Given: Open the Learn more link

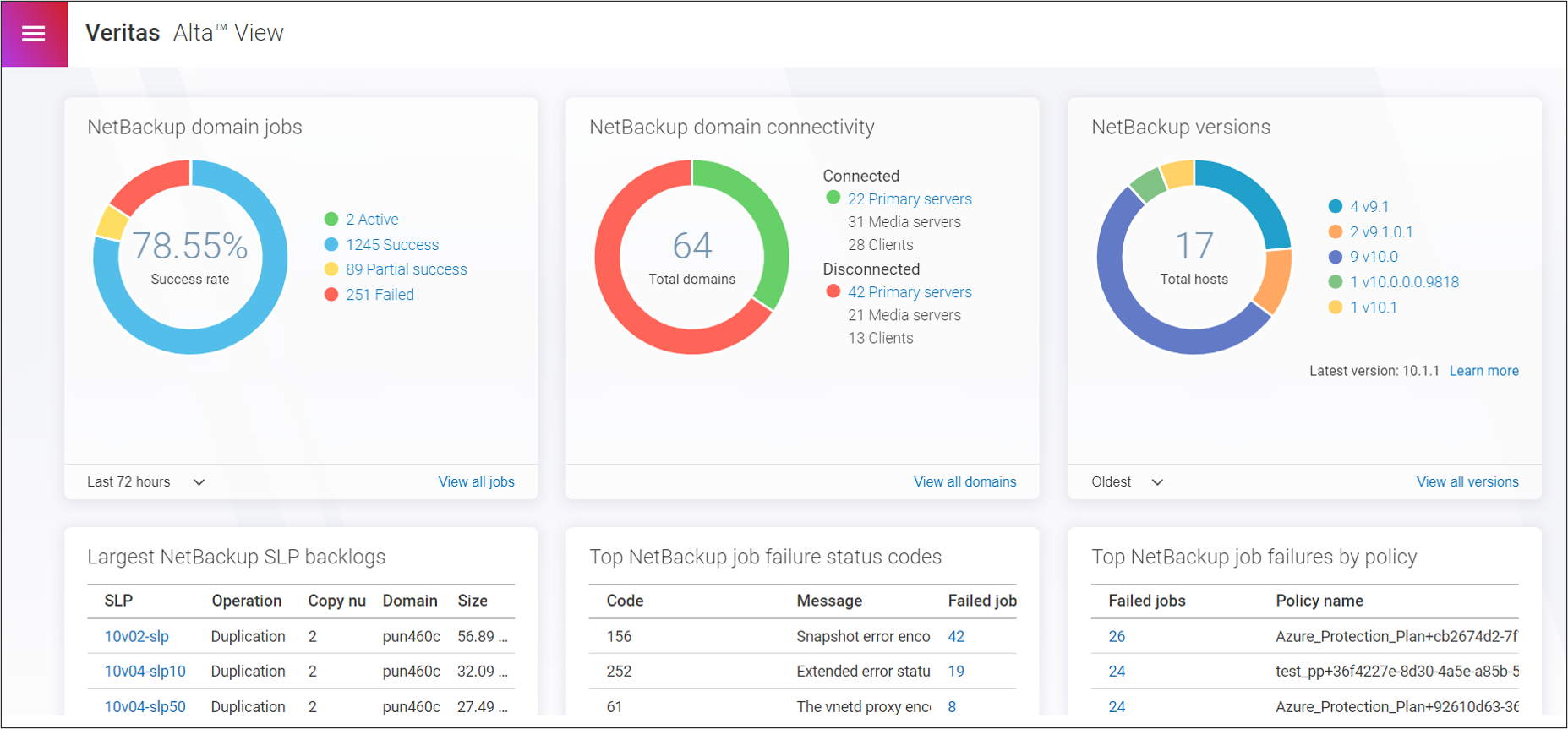Looking at the screenshot, I should point(1483,371).
